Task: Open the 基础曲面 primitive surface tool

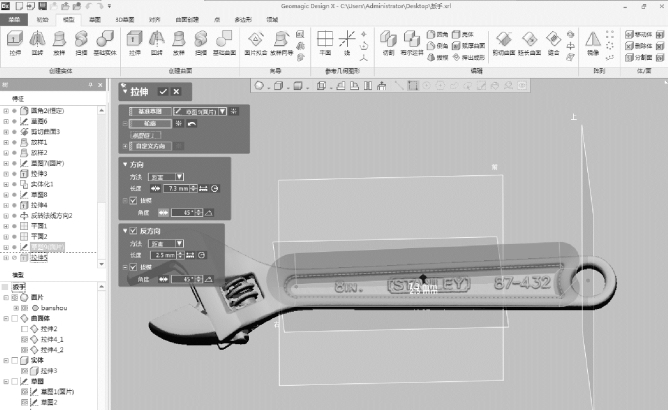Action: 224,43
